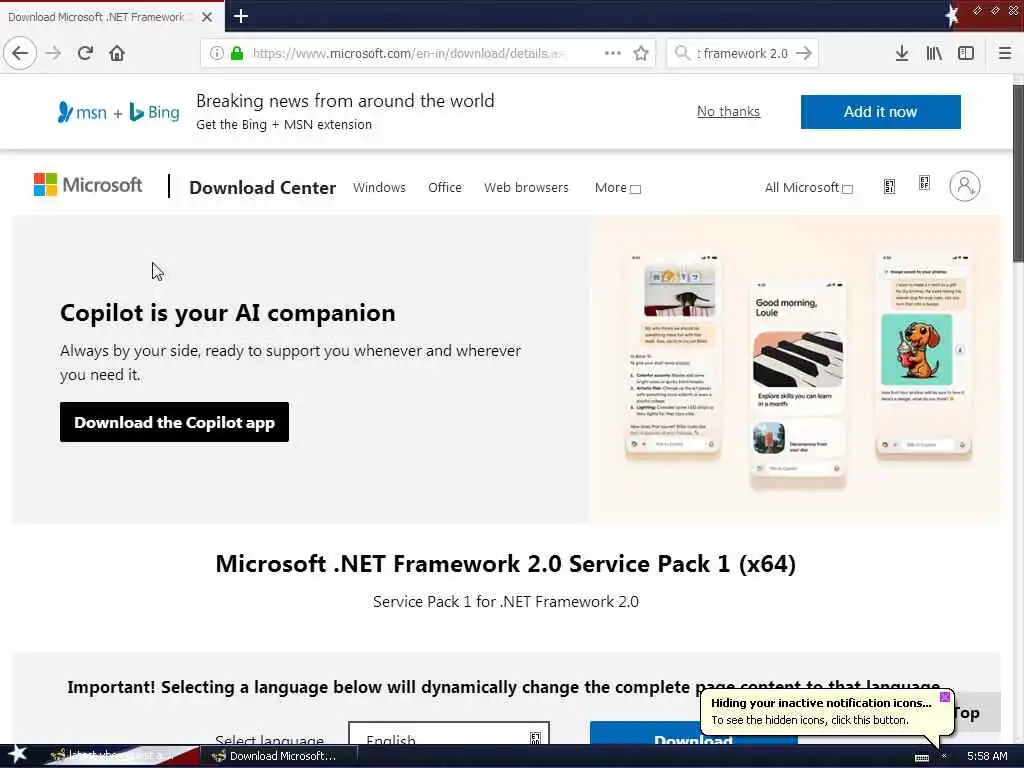Close the notification balloon tip
This screenshot has width=1024, height=768.
pyautogui.click(x=945, y=697)
